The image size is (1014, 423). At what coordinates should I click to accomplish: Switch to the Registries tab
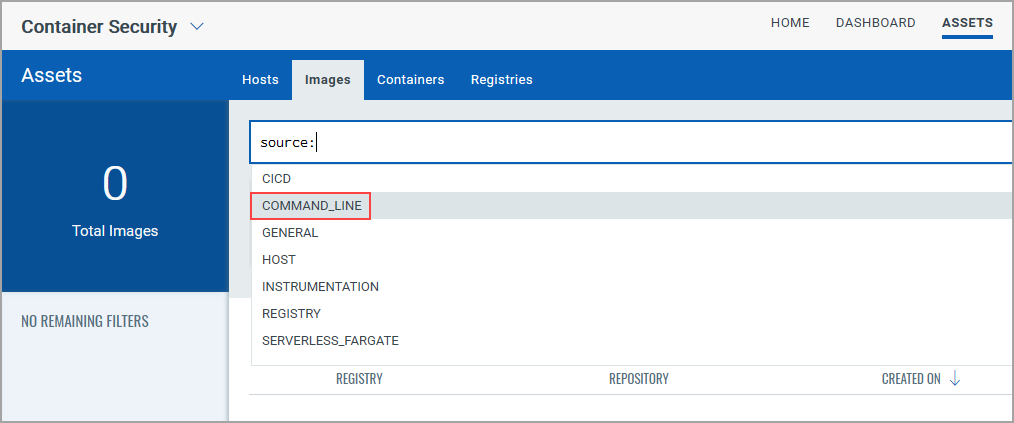tap(501, 80)
